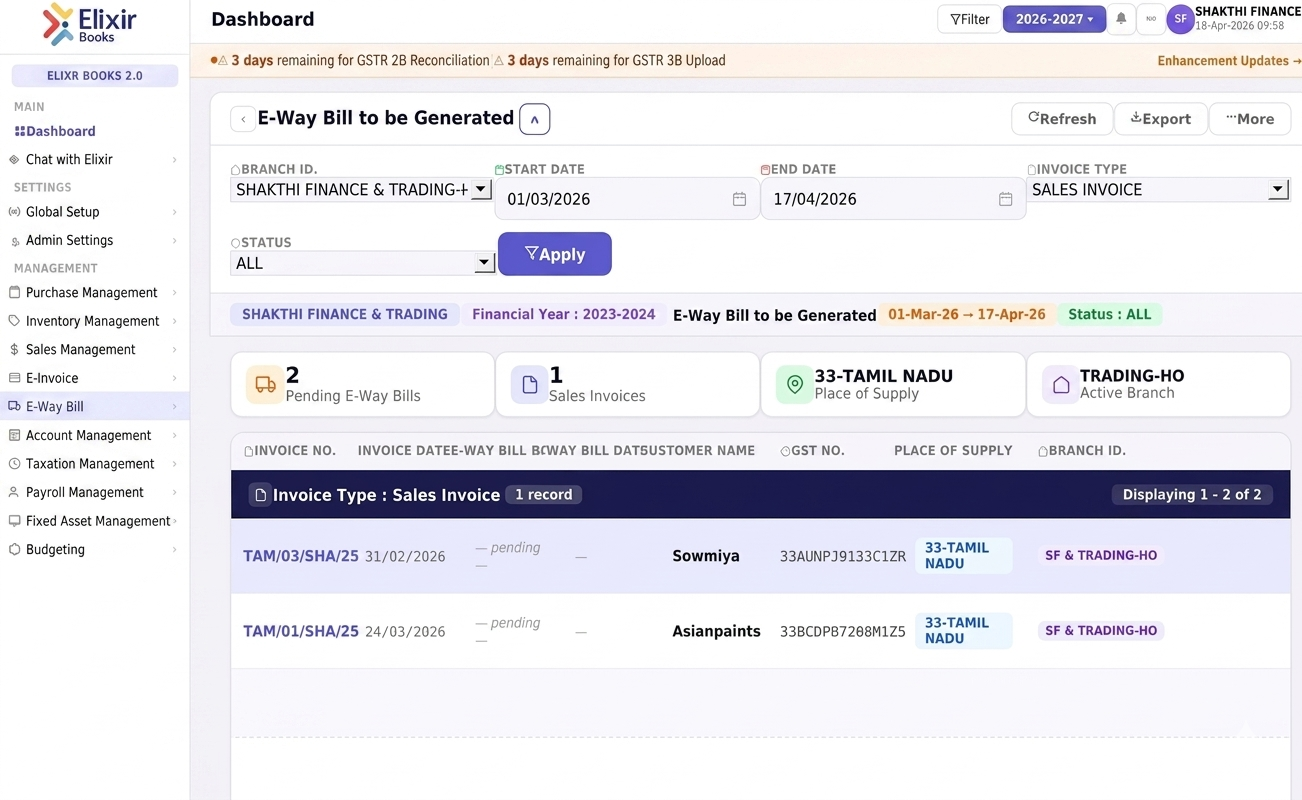Open the Elixir Books logo
This screenshot has width=1302, height=800.
pos(89,24)
